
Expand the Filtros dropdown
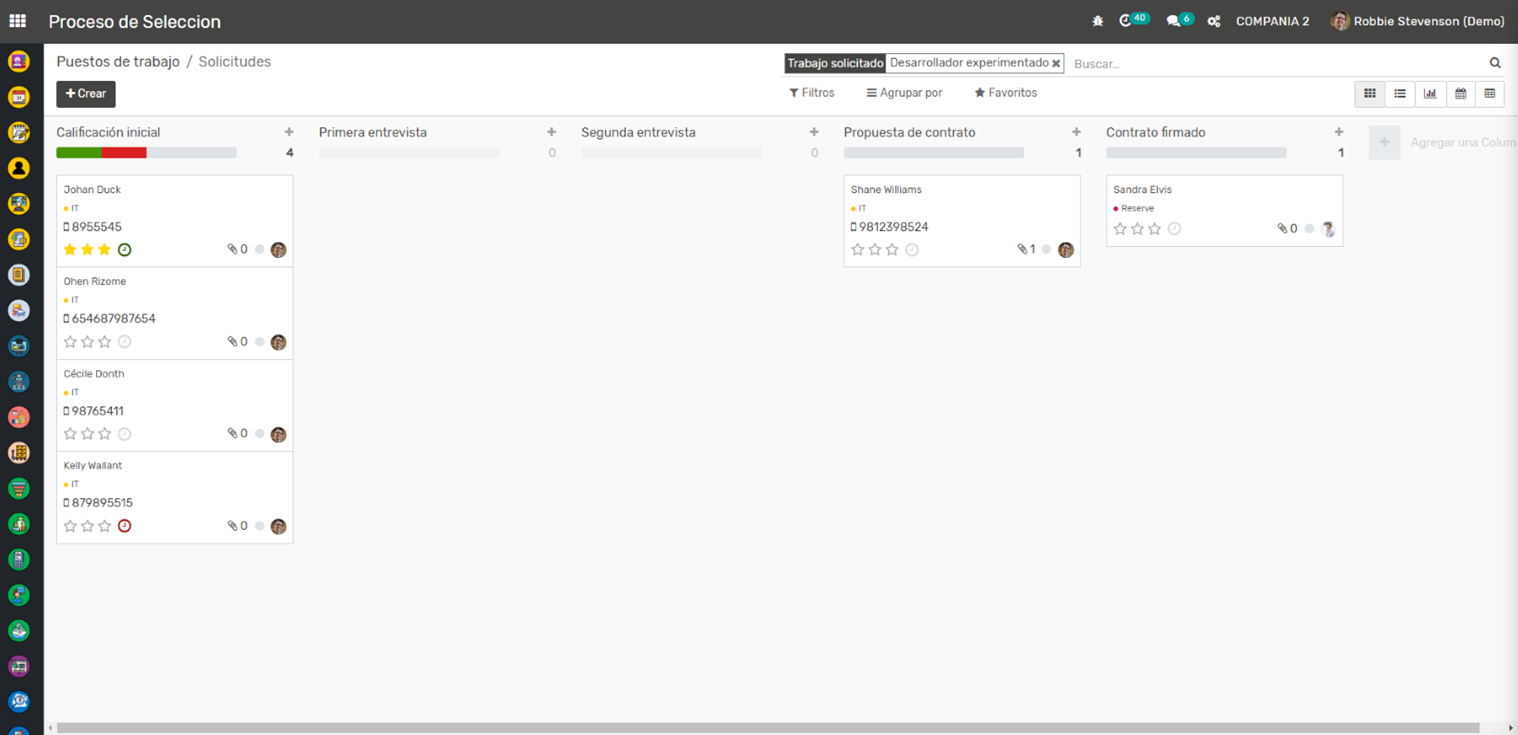811,93
